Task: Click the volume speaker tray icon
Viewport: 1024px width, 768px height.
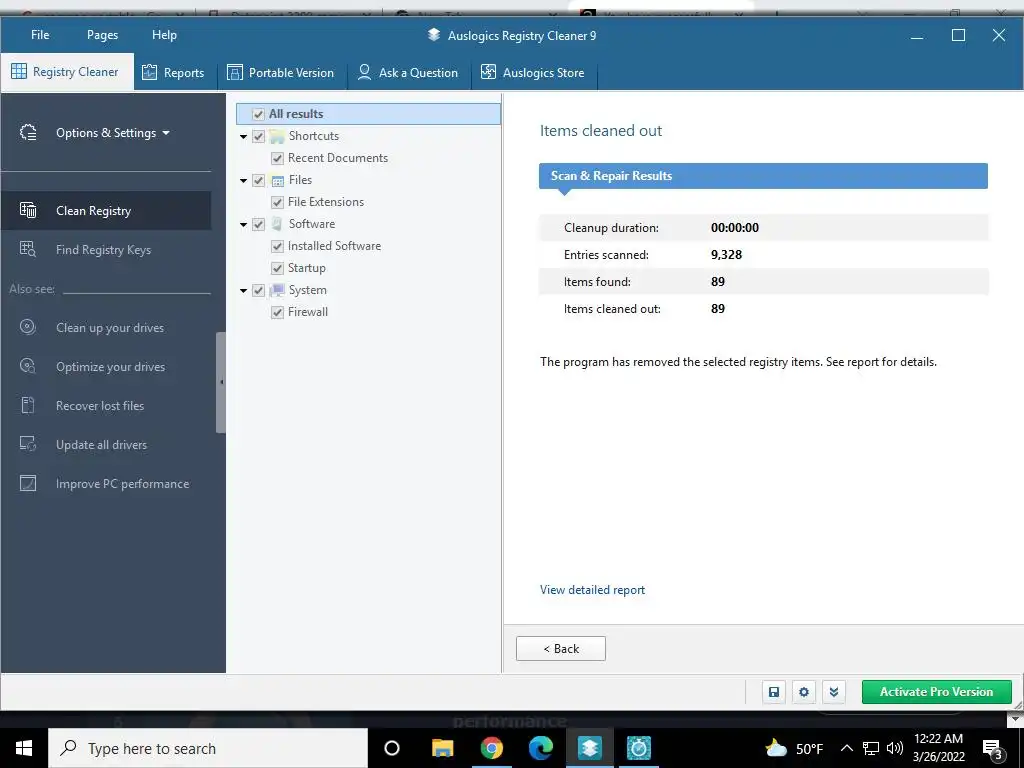Action: [x=895, y=748]
